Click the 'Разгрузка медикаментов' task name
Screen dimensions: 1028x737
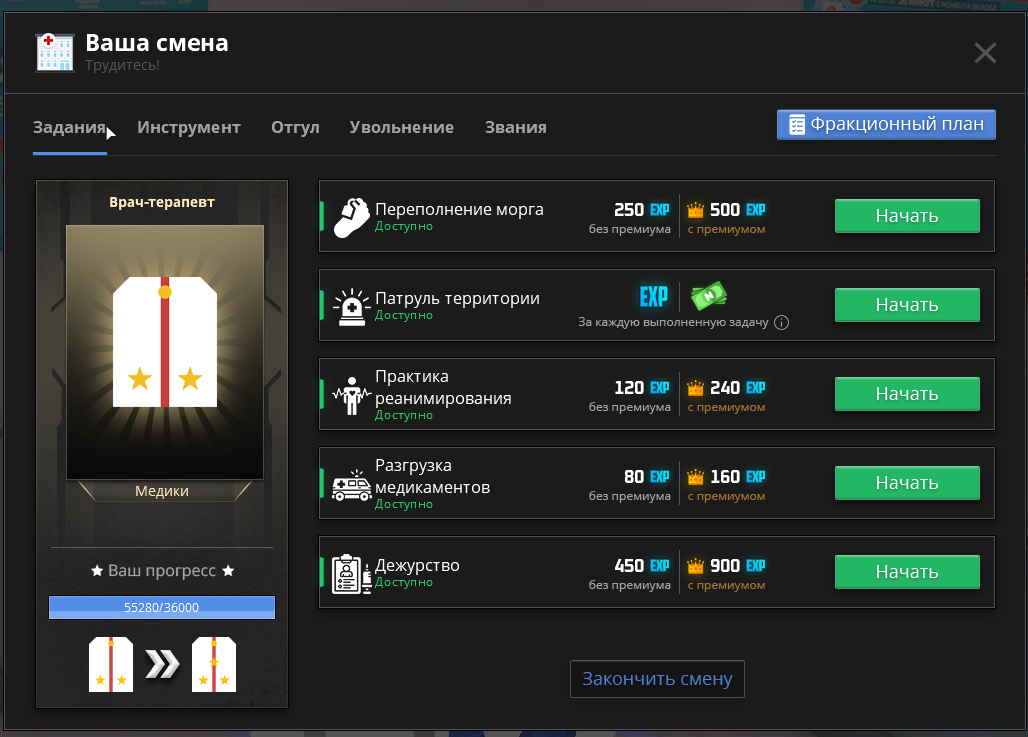click(x=432, y=476)
